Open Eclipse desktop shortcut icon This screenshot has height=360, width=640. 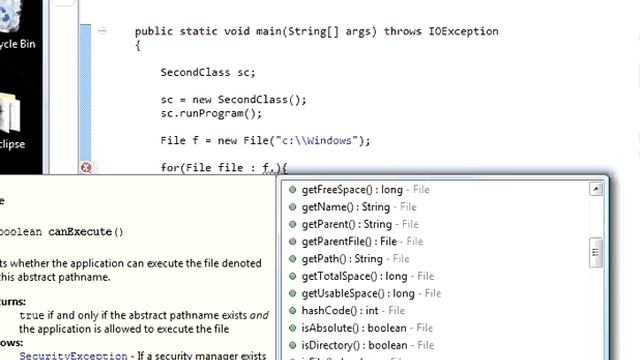(x=10, y=114)
